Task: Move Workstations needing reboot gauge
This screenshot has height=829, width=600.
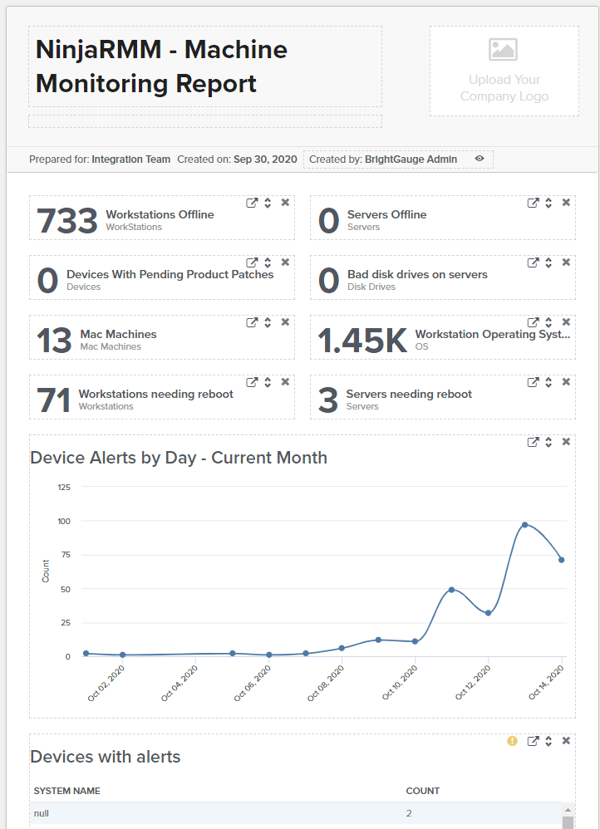Action: [x=268, y=382]
